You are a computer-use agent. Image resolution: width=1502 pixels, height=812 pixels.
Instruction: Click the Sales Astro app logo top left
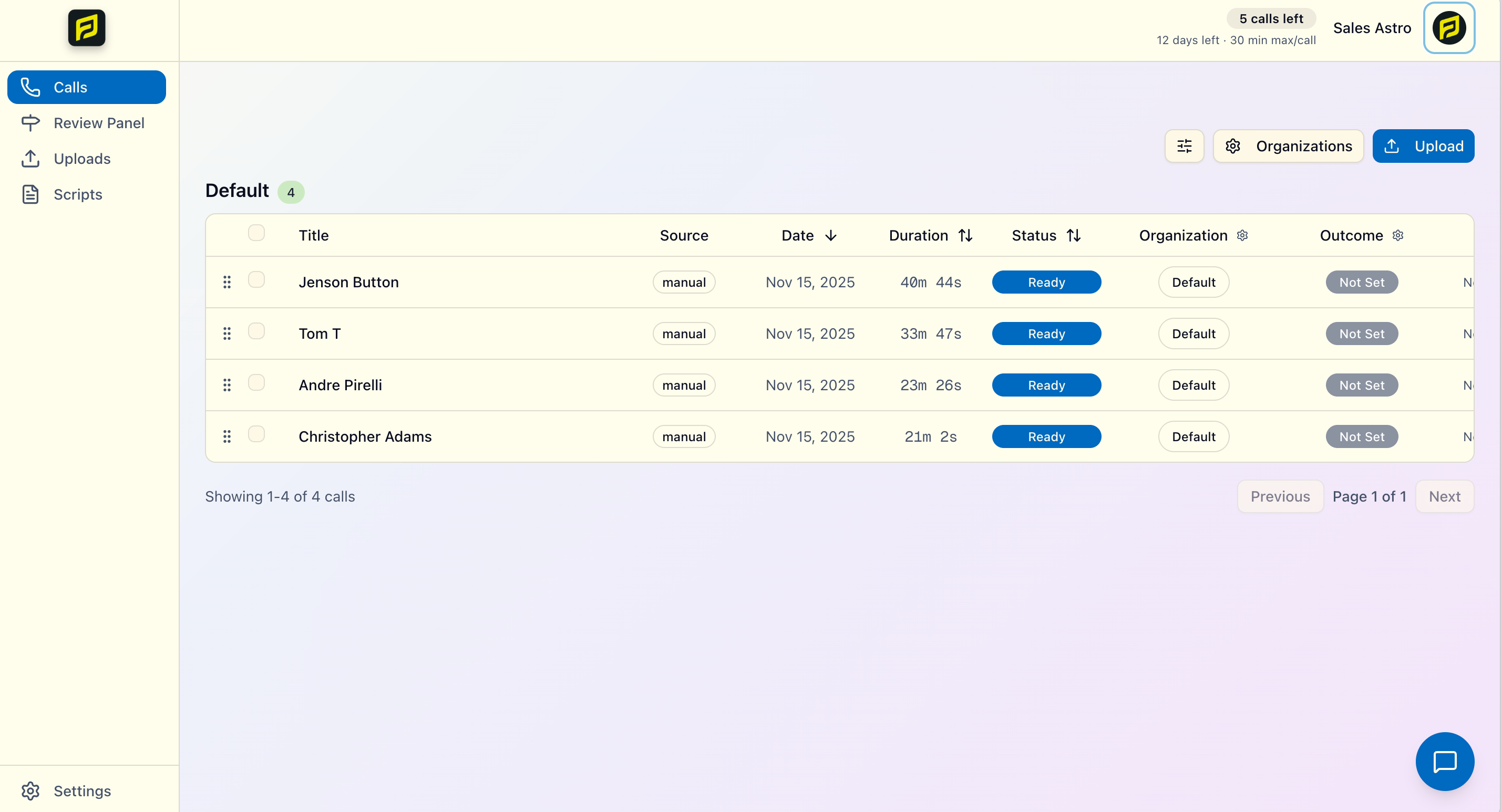tap(86, 28)
